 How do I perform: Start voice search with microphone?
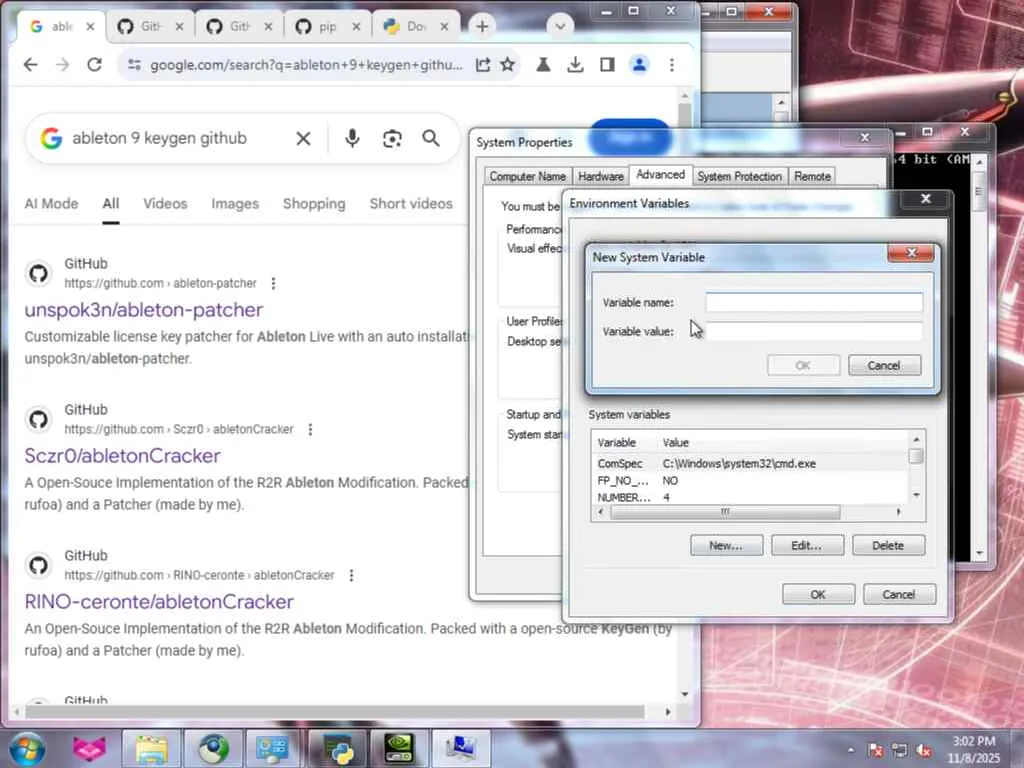point(352,138)
